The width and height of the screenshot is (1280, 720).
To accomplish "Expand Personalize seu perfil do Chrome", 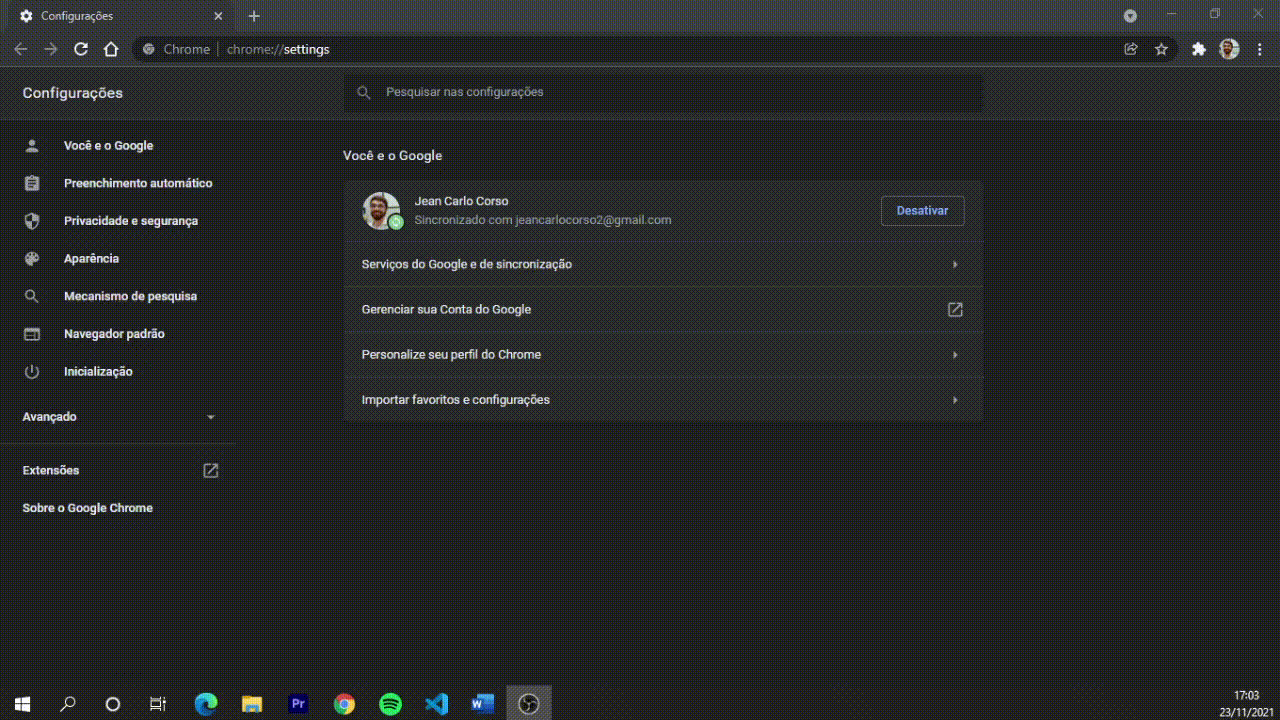I will tap(663, 355).
